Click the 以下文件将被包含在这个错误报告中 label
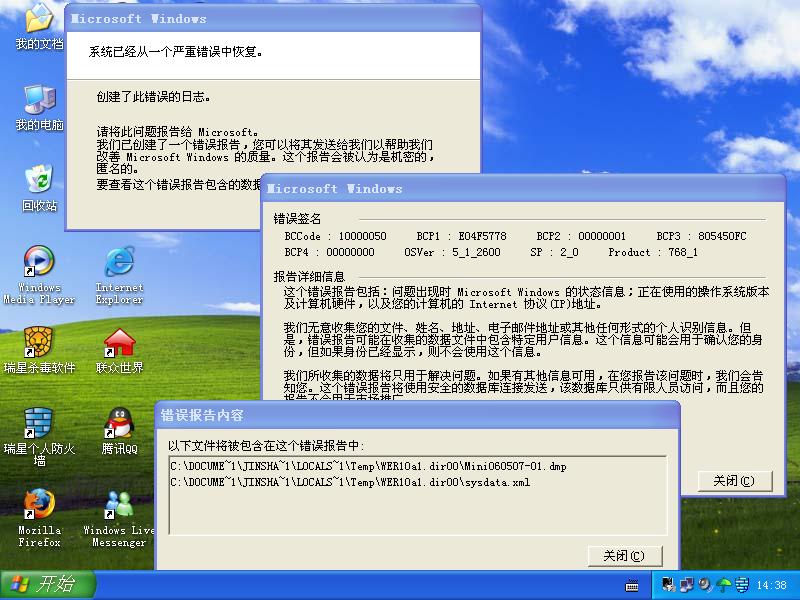 pos(266,446)
